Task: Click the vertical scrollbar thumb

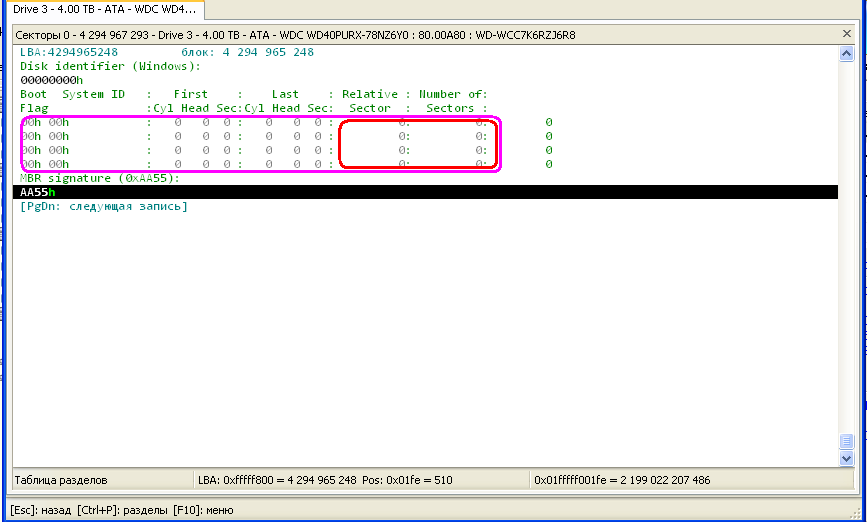Action: point(847,441)
